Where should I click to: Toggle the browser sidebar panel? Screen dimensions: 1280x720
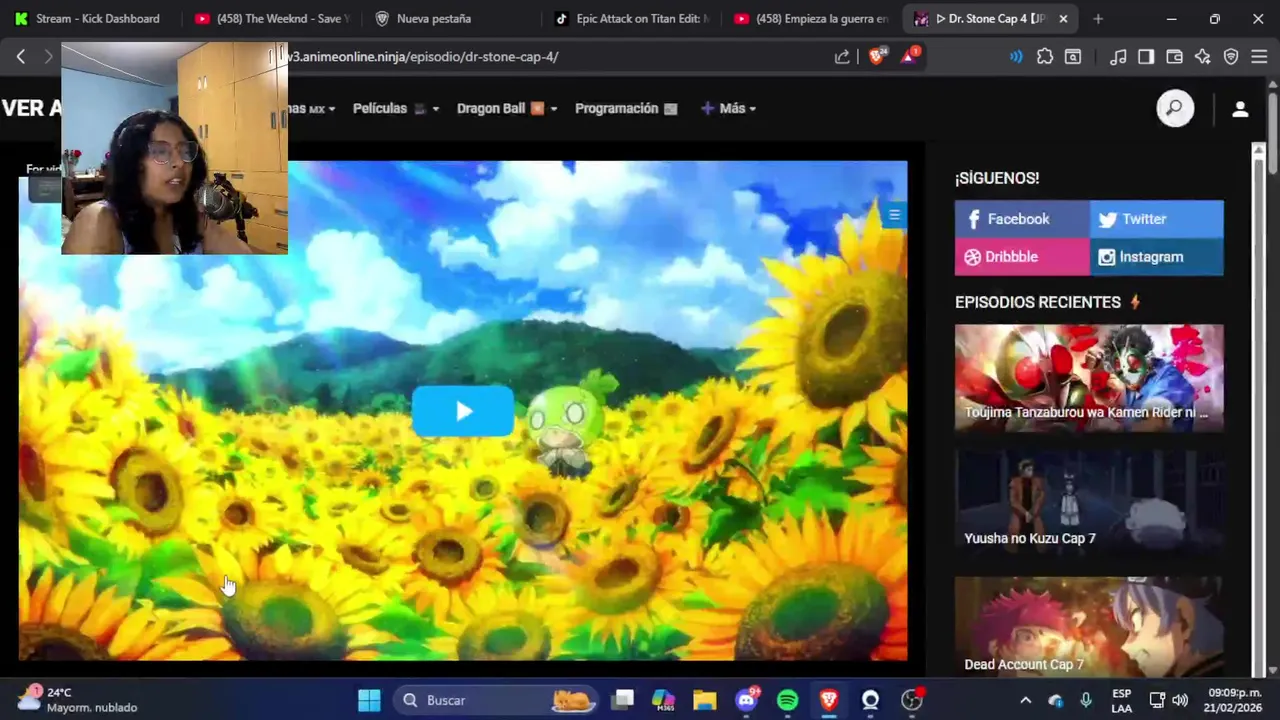click(1146, 57)
